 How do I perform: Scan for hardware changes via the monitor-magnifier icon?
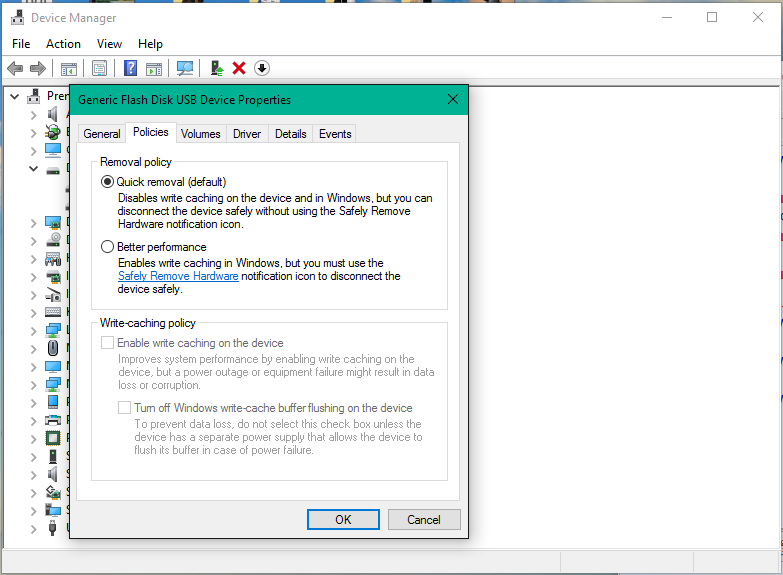[x=185, y=68]
